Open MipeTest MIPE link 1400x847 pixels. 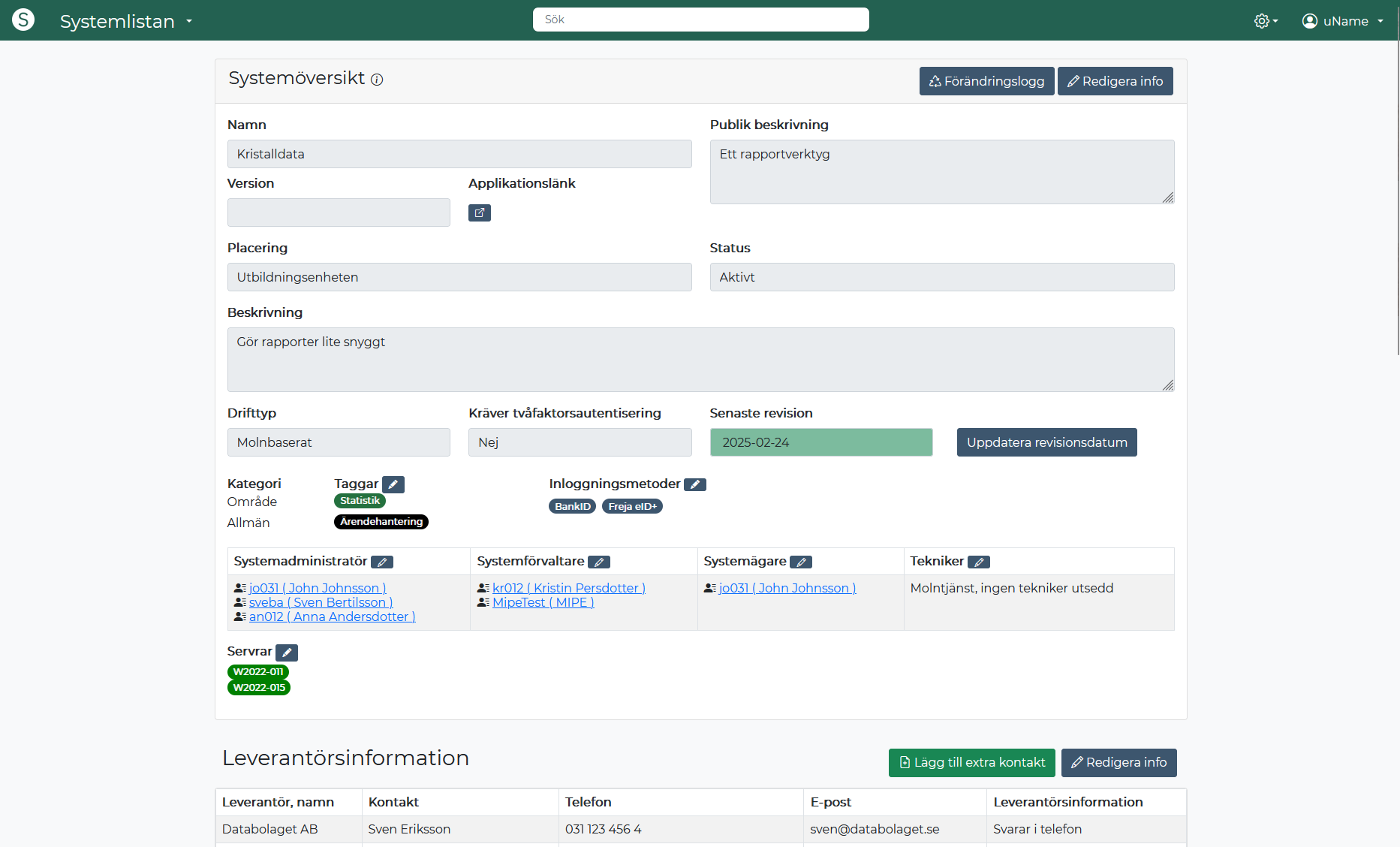click(x=543, y=602)
